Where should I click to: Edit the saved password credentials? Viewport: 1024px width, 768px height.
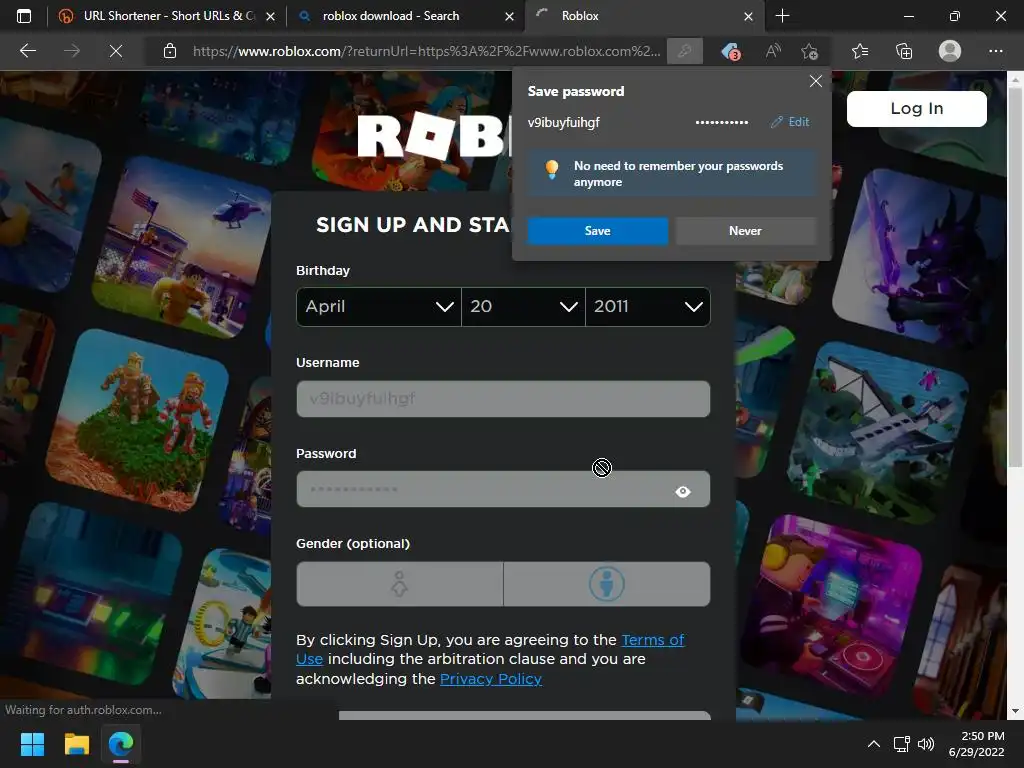[x=790, y=122]
